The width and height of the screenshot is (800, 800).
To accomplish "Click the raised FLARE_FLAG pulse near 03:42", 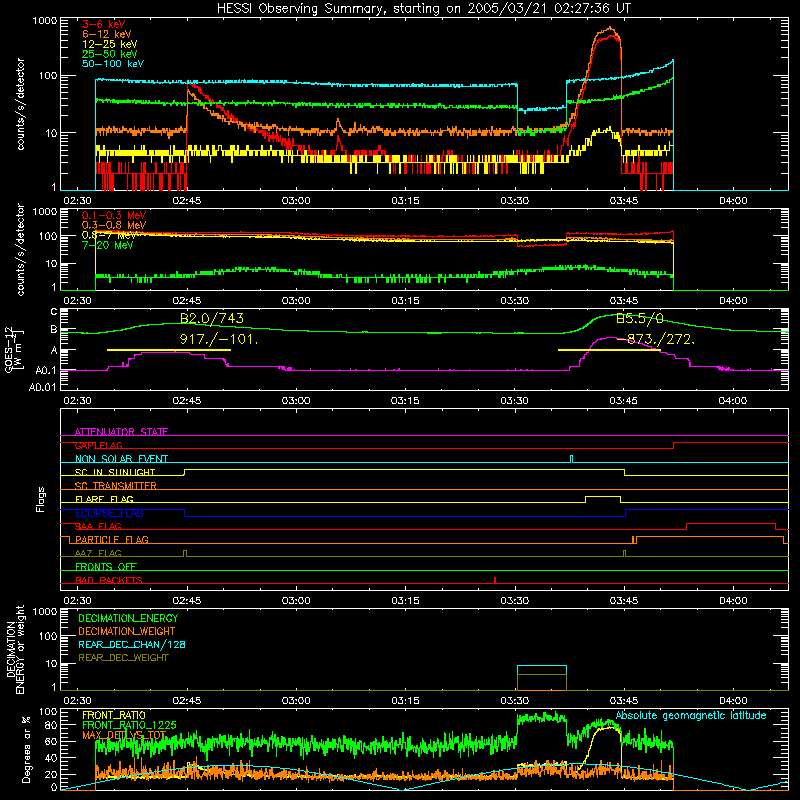I will coord(603,499).
